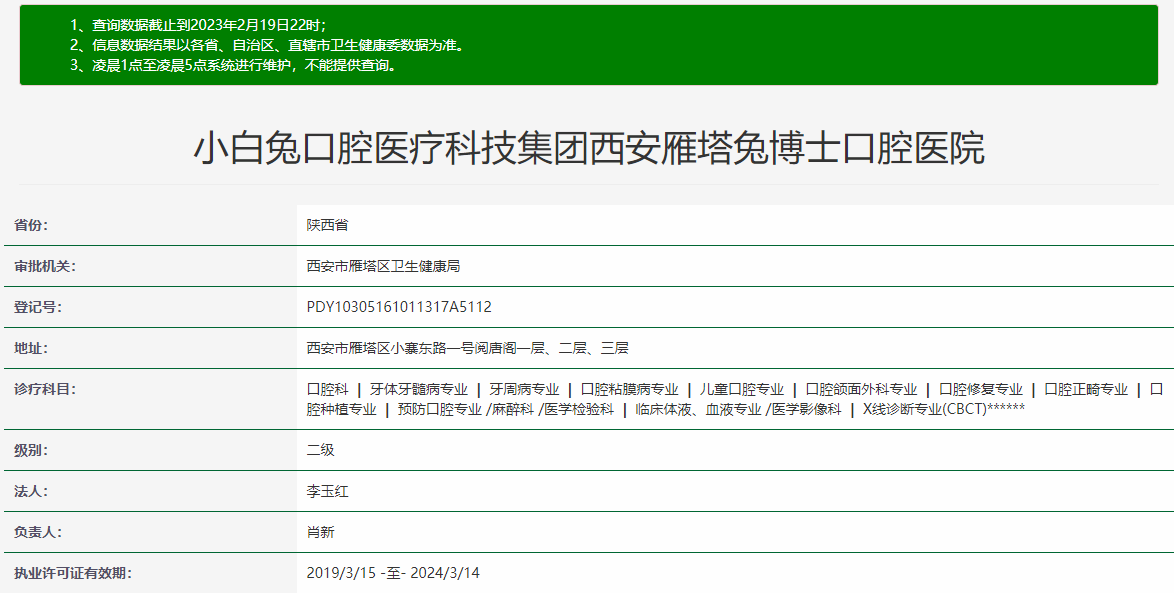
Task: Click 口腔正畸专业 in the departments list
Action: pyautogui.click(x=1086, y=389)
